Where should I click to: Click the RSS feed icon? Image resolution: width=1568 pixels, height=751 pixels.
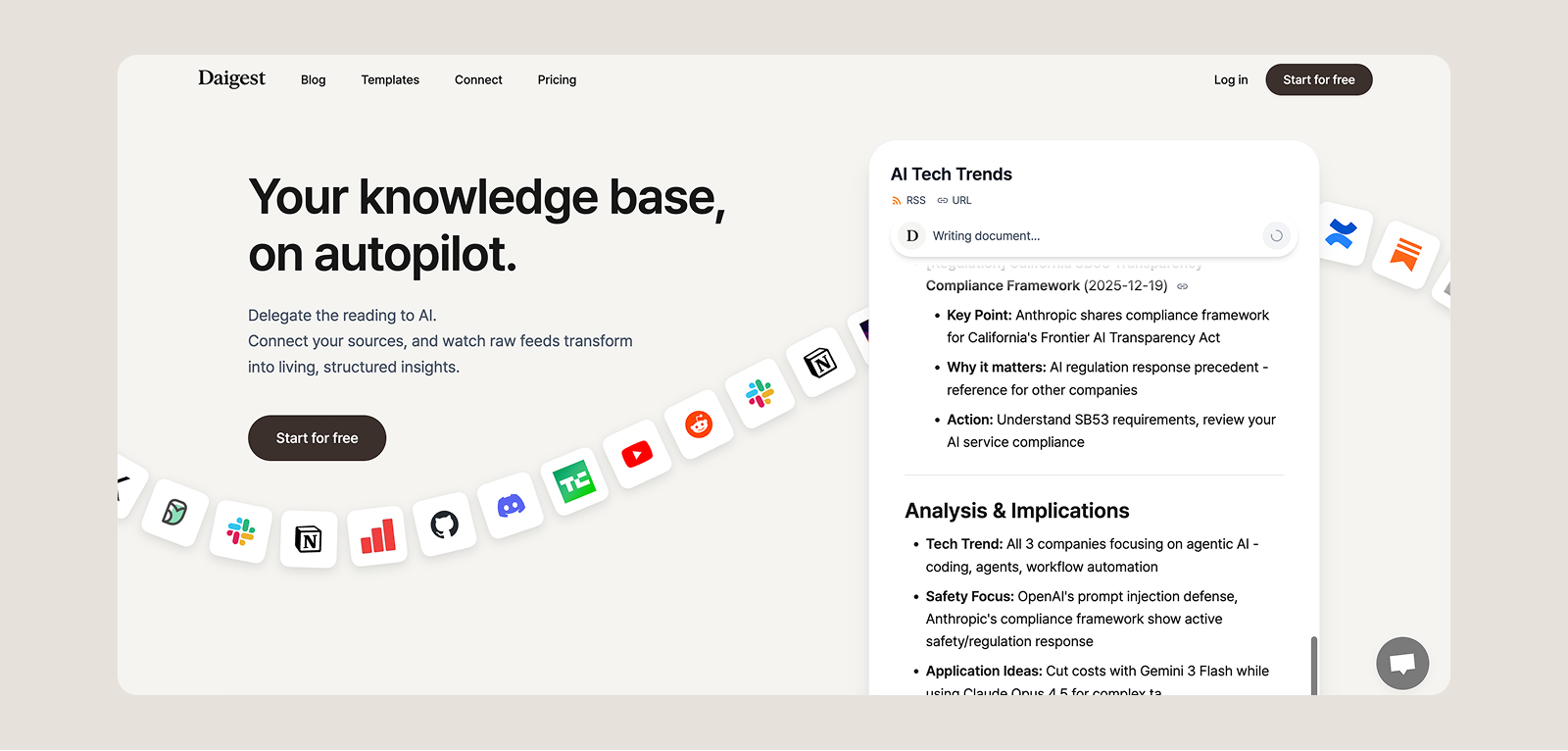pos(896,201)
